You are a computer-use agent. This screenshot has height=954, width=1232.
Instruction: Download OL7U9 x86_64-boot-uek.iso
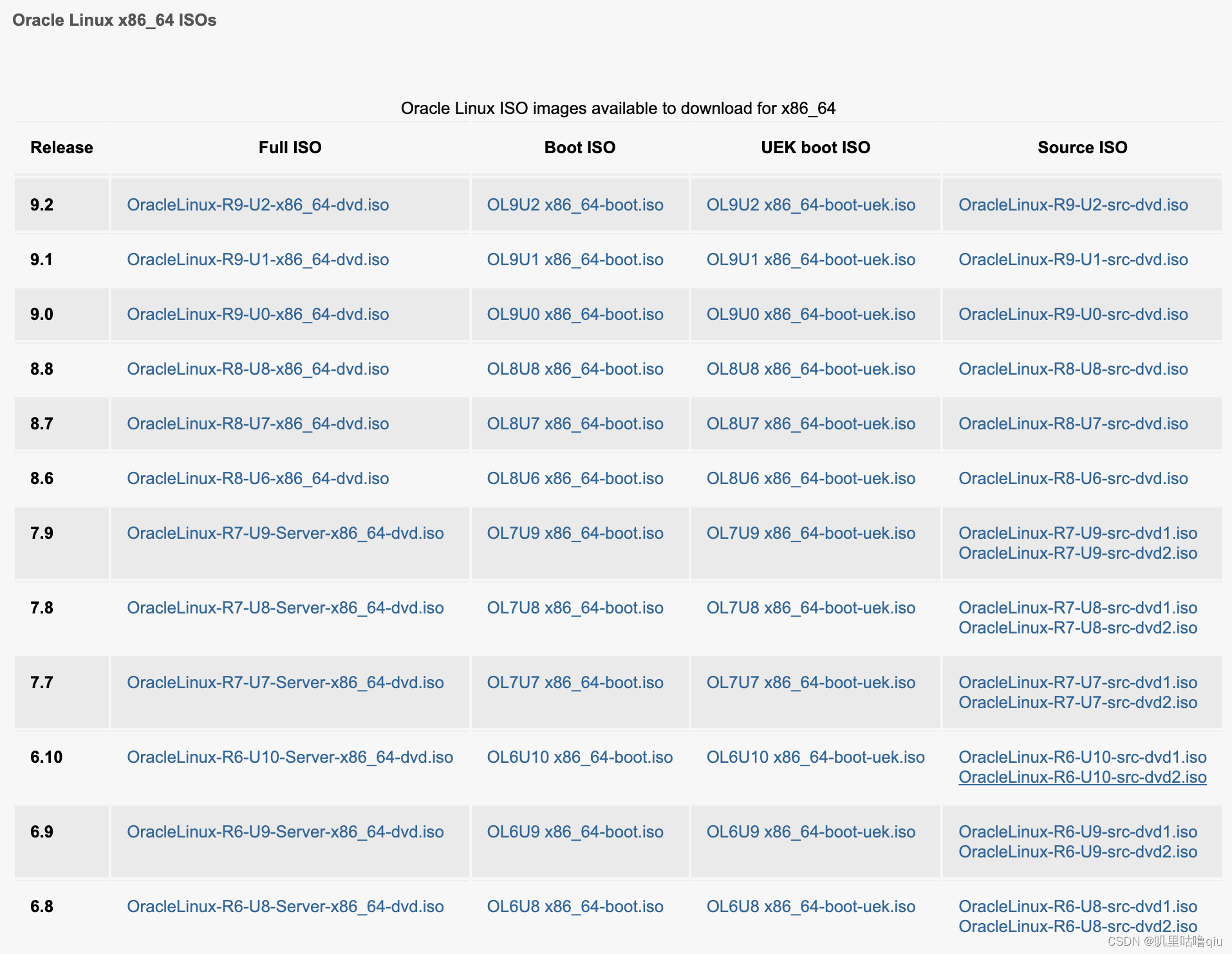[811, 533]
